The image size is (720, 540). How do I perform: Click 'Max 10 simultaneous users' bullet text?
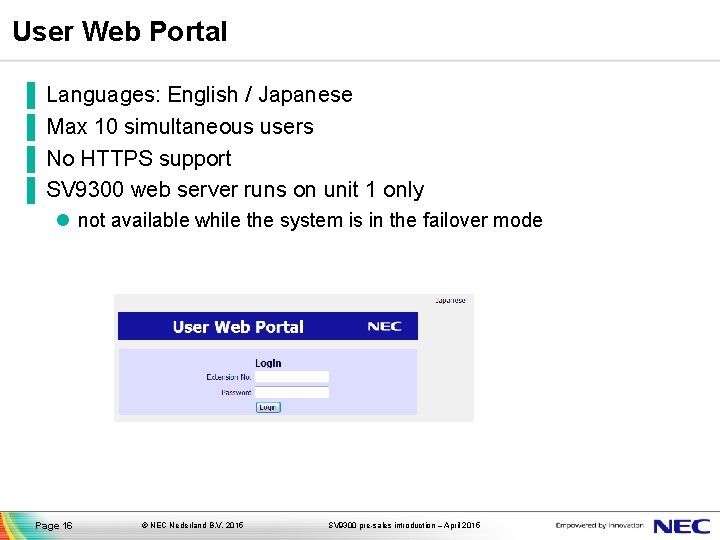tap(180, 126)
